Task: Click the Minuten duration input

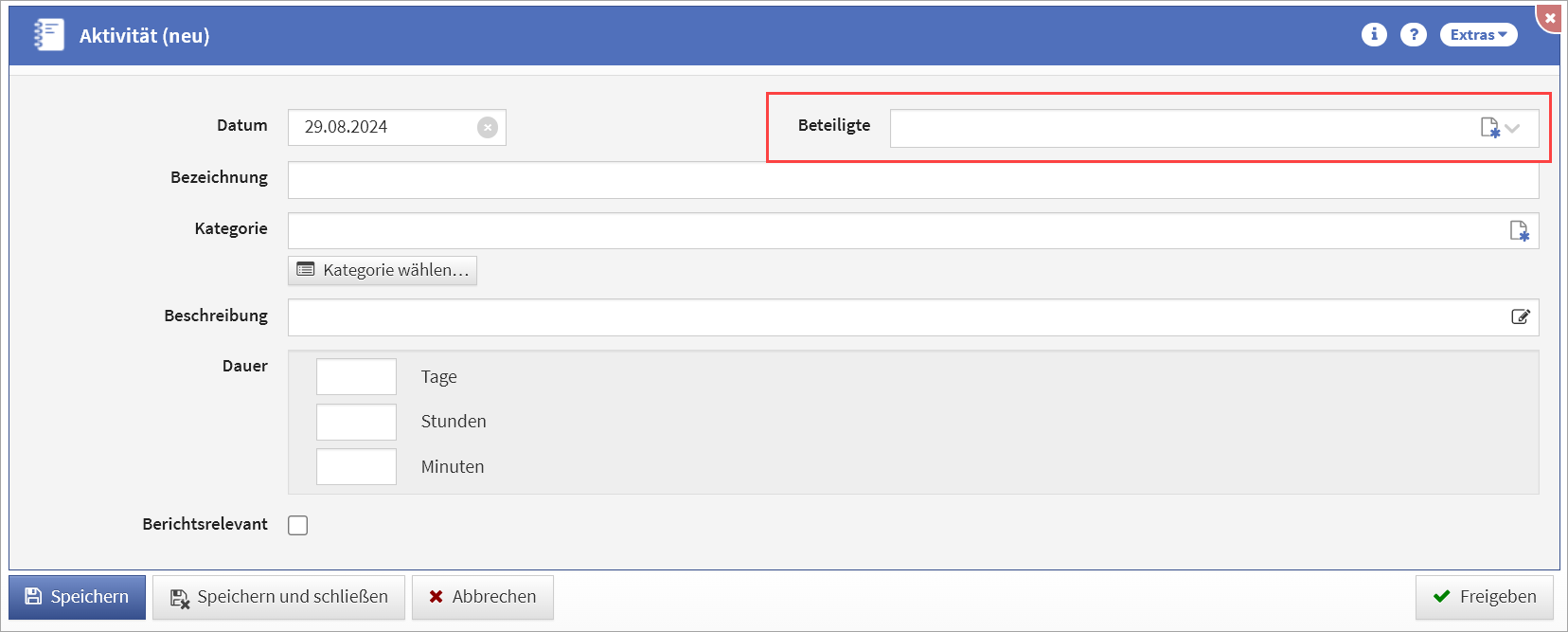Action: tap(356, 467)
